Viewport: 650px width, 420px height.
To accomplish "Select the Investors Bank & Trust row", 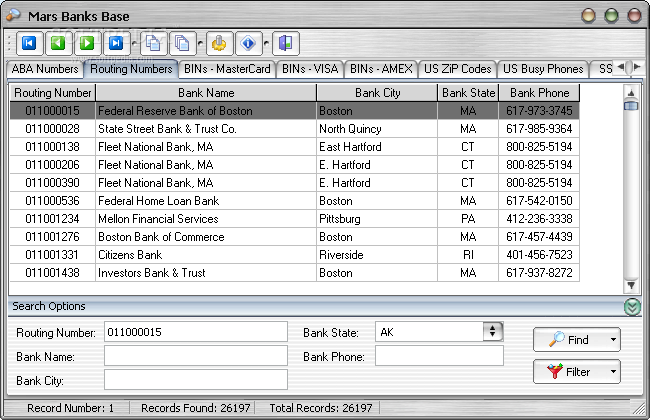I will point(294,273).
